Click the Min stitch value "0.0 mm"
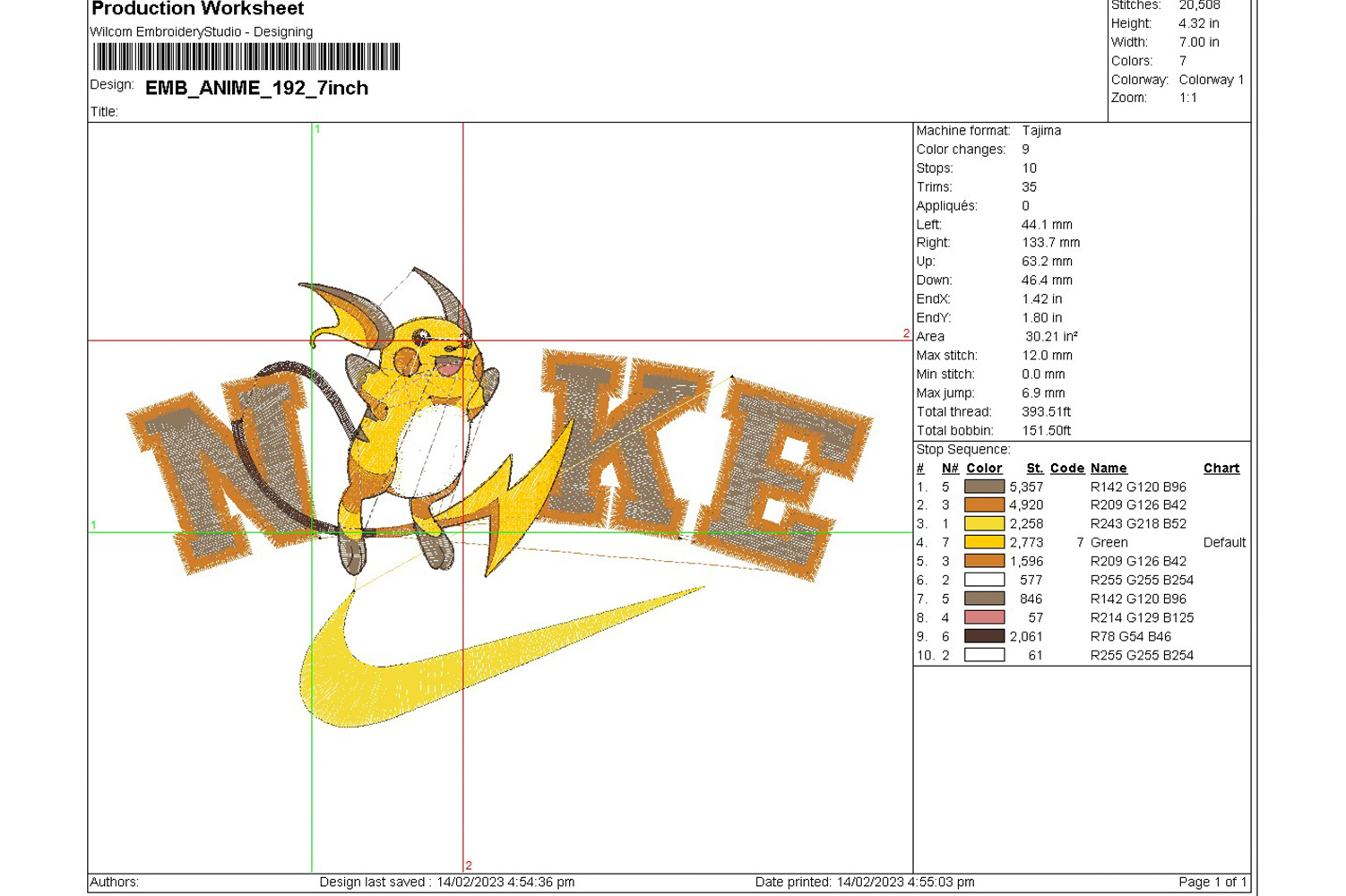The width and height of the screenshot is (1346, 896). (1043, 375)
